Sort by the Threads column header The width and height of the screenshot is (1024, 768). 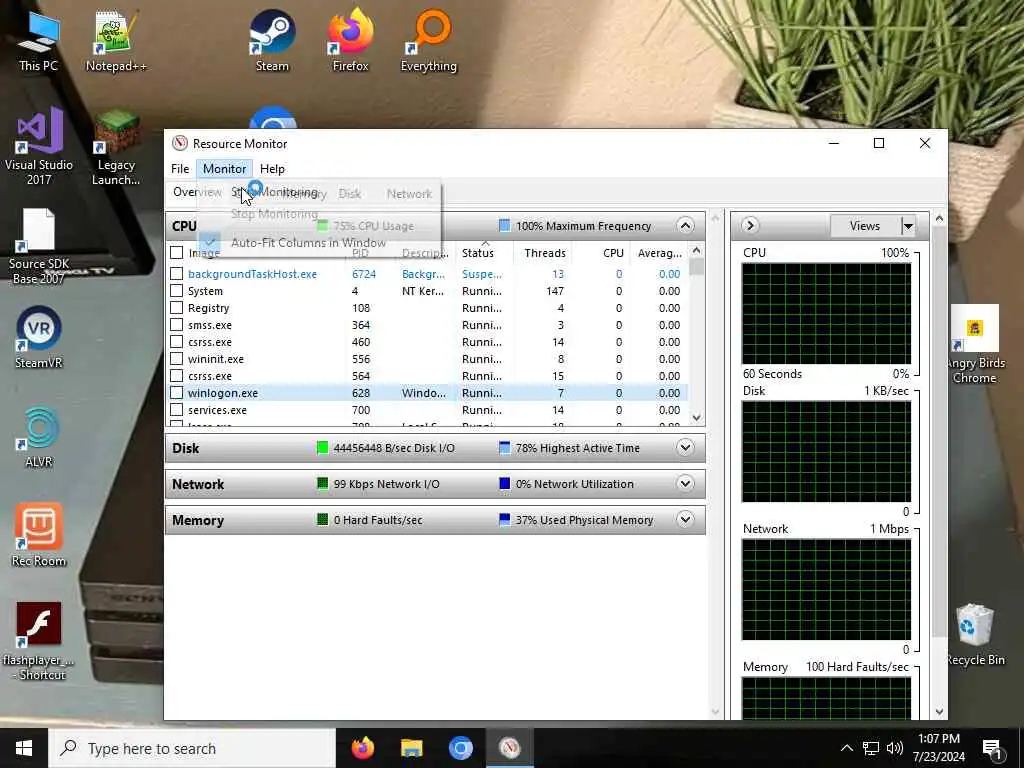544,253
